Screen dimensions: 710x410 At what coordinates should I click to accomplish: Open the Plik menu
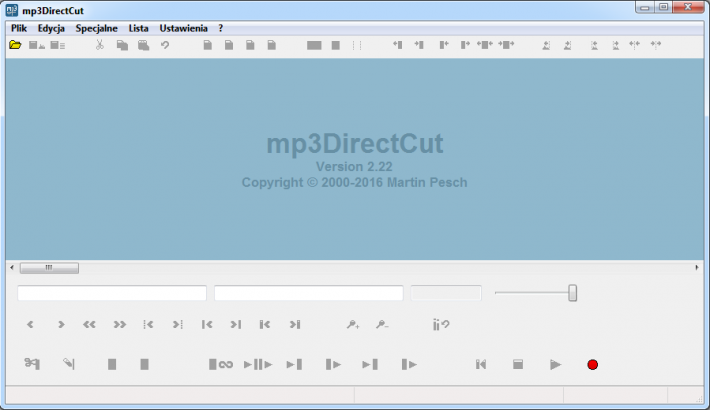pyautogui.click(x=19, y=28)
